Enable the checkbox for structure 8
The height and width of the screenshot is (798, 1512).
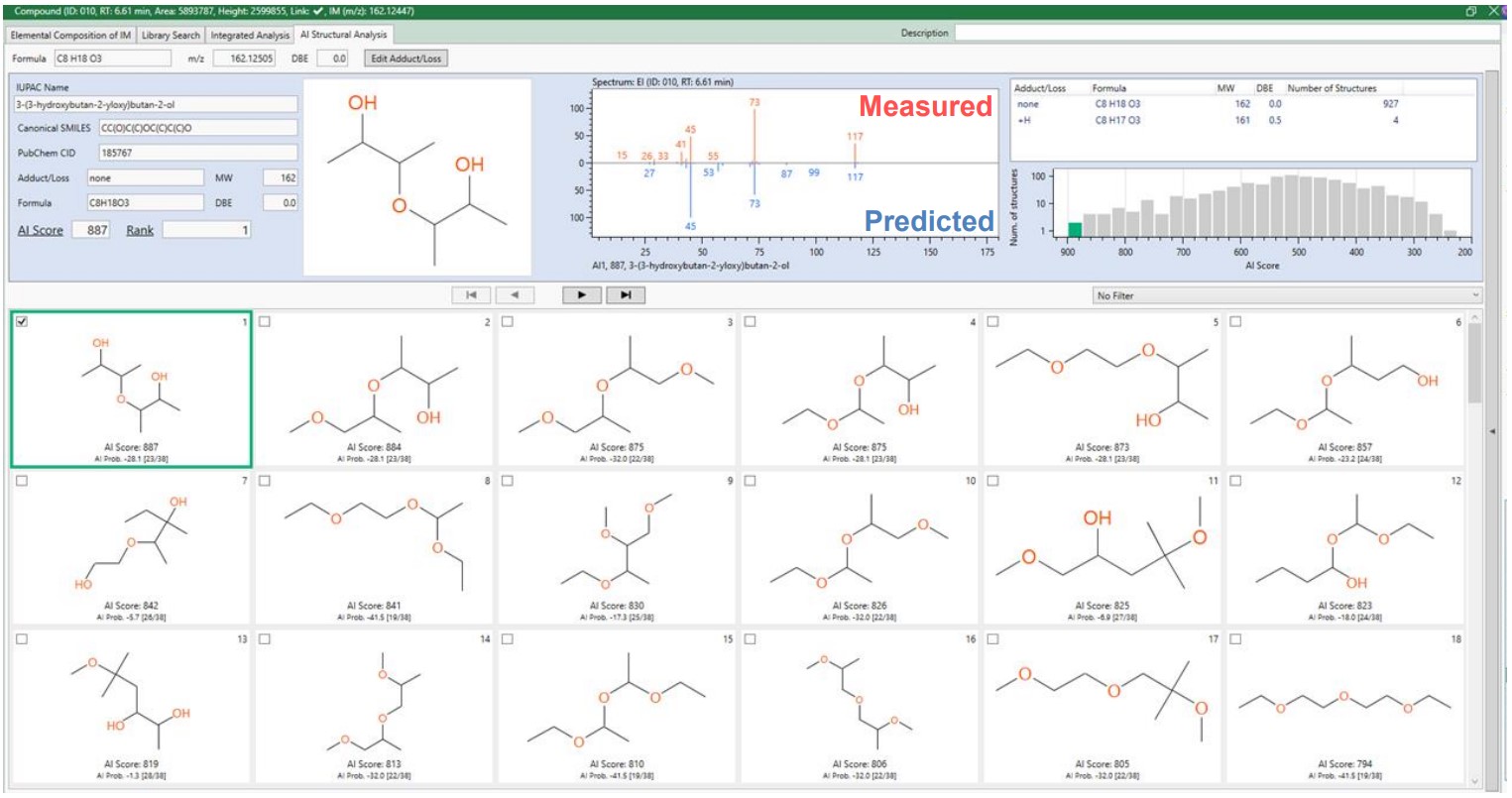[x=265, y=481]
